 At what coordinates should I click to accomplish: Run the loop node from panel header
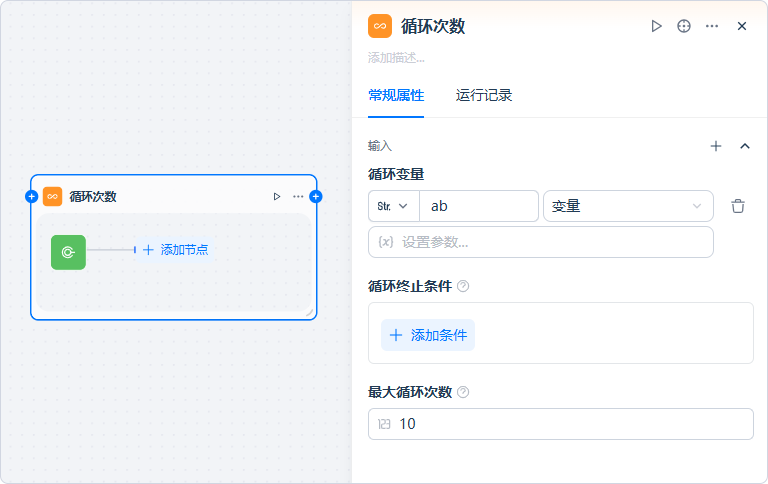click(656, 26)
